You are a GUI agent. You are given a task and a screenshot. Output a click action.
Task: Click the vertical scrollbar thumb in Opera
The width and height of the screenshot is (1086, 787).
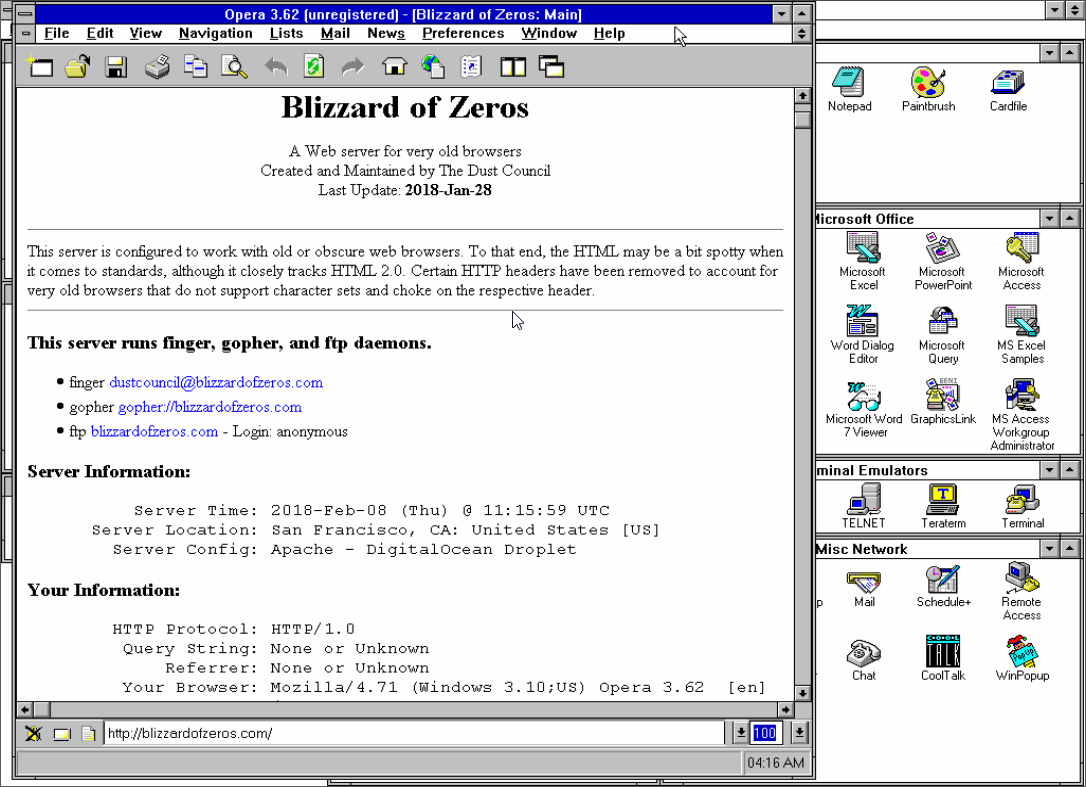pyautogui.click(x=803, y=120)
